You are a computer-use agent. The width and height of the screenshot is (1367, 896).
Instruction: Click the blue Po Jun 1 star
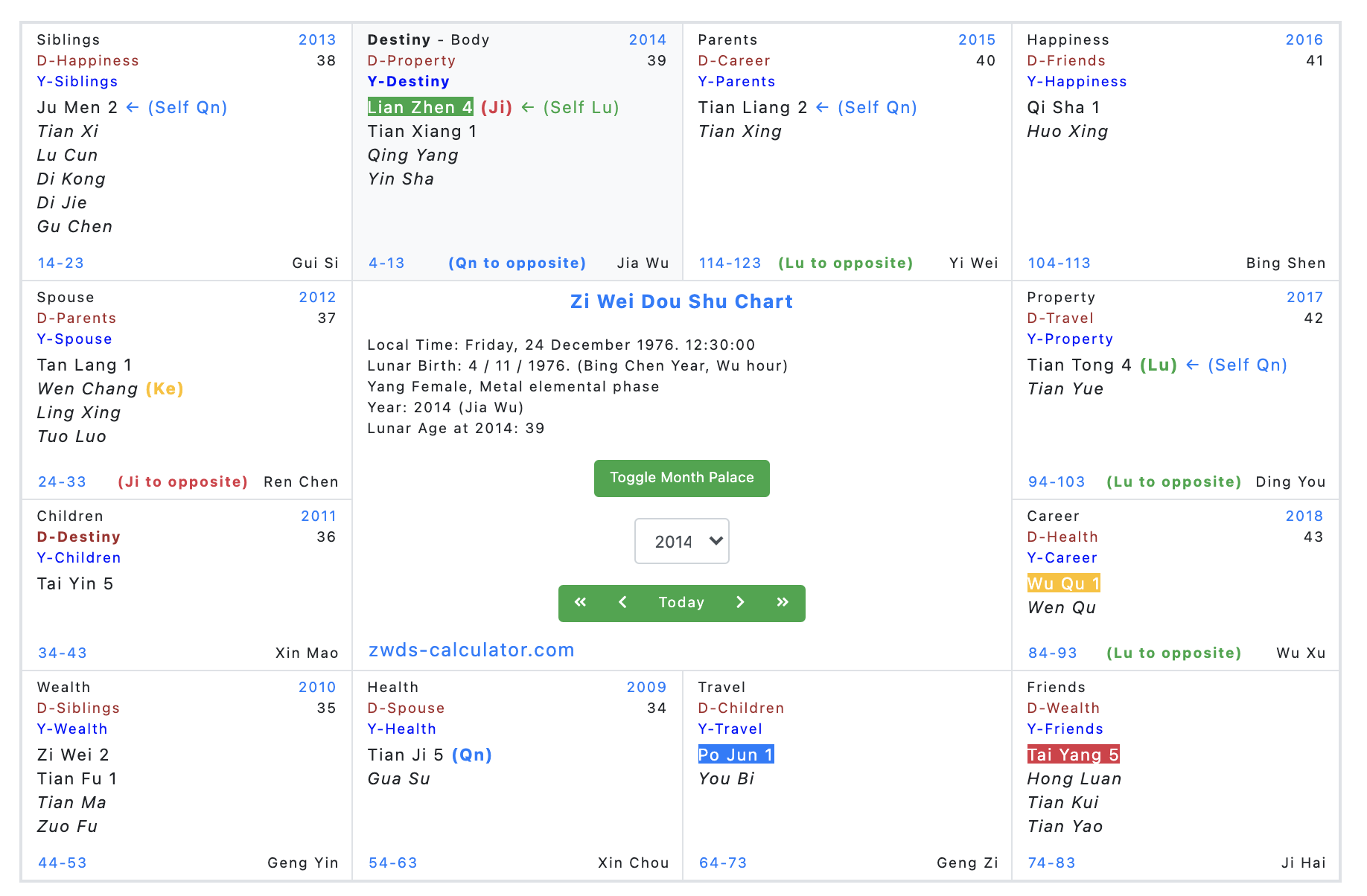click(x=736, y=755)
